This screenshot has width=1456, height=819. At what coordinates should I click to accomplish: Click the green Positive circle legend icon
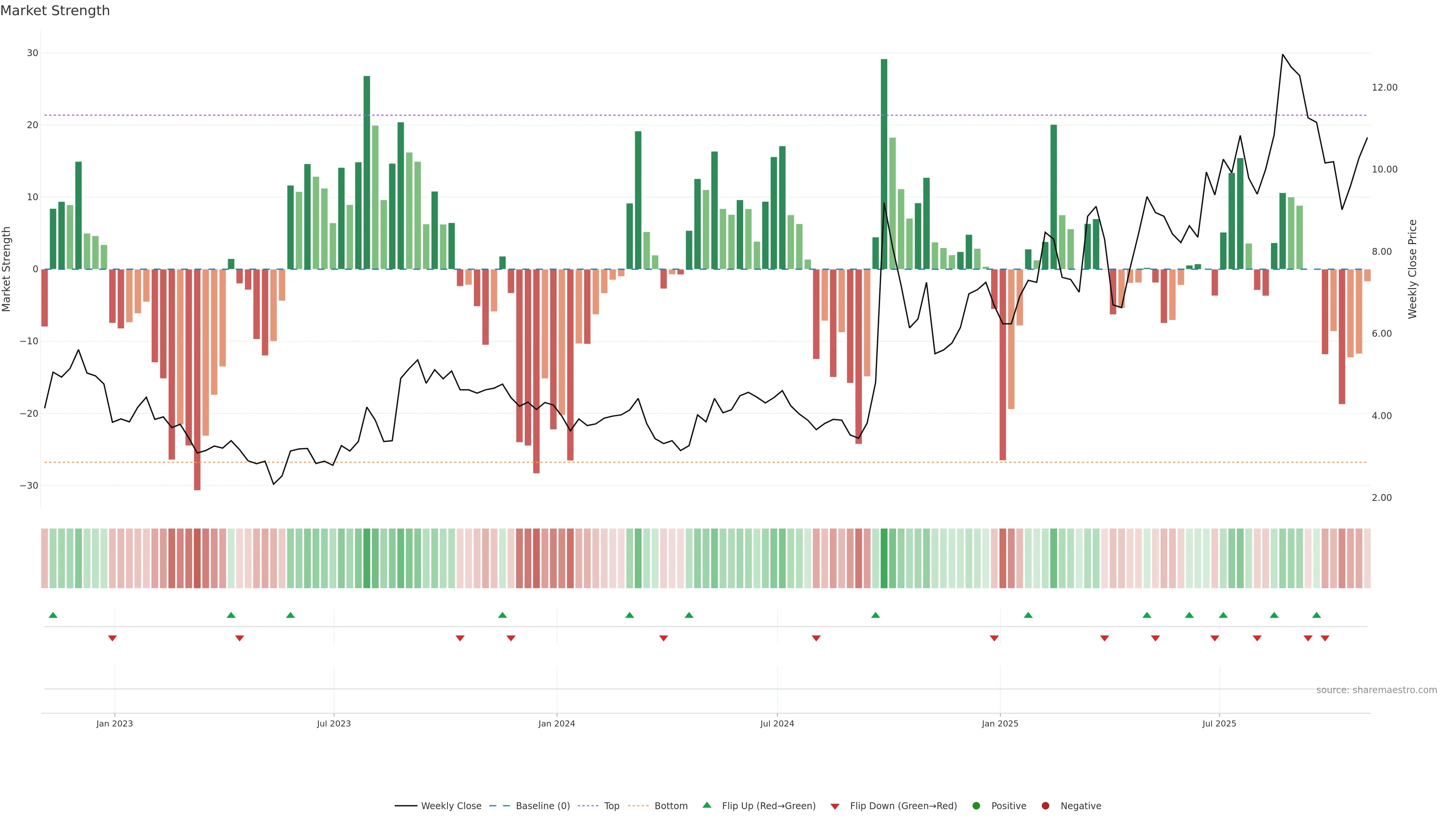(x=976, y=805)
